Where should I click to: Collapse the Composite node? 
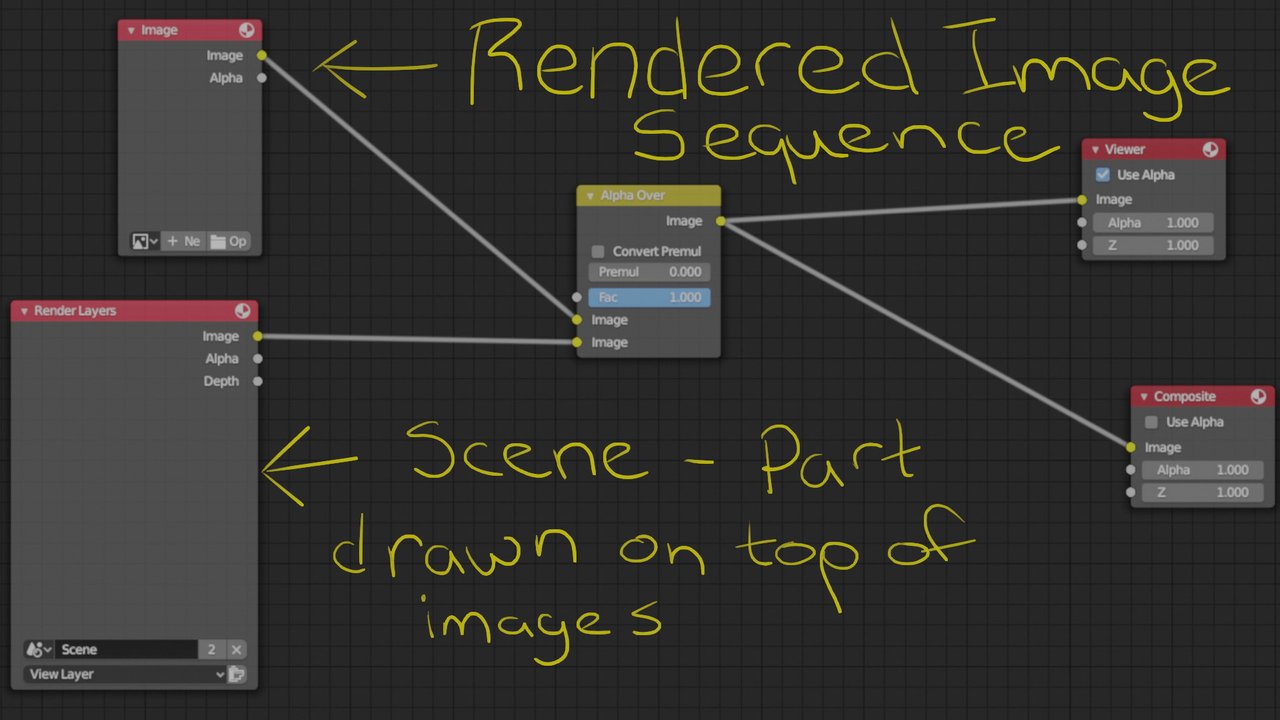(x=1144, y=397)
